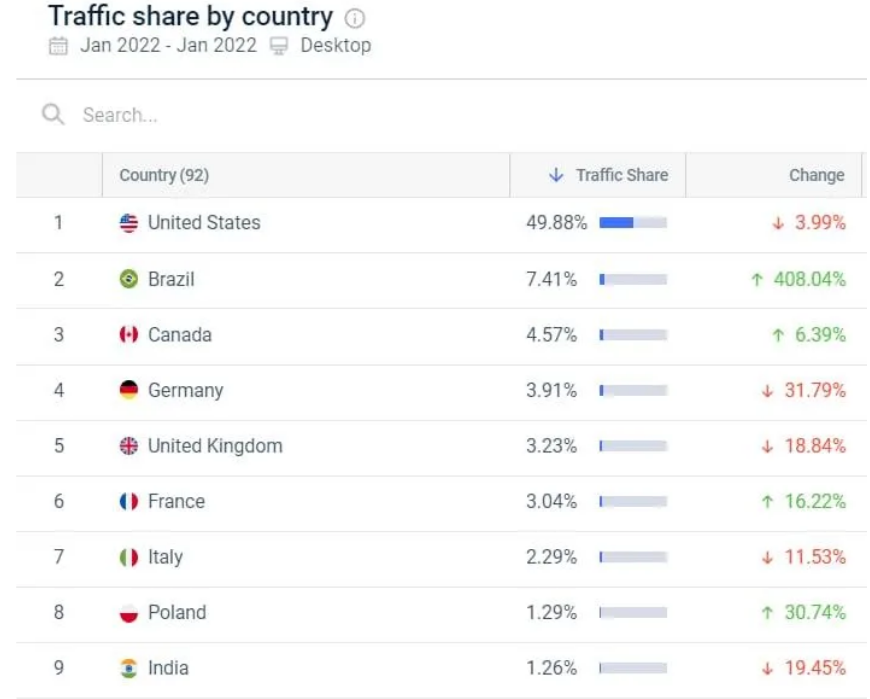870x699 pixels.
Task: Sort by Traffic Share column arrow
Action: (557, 175)
